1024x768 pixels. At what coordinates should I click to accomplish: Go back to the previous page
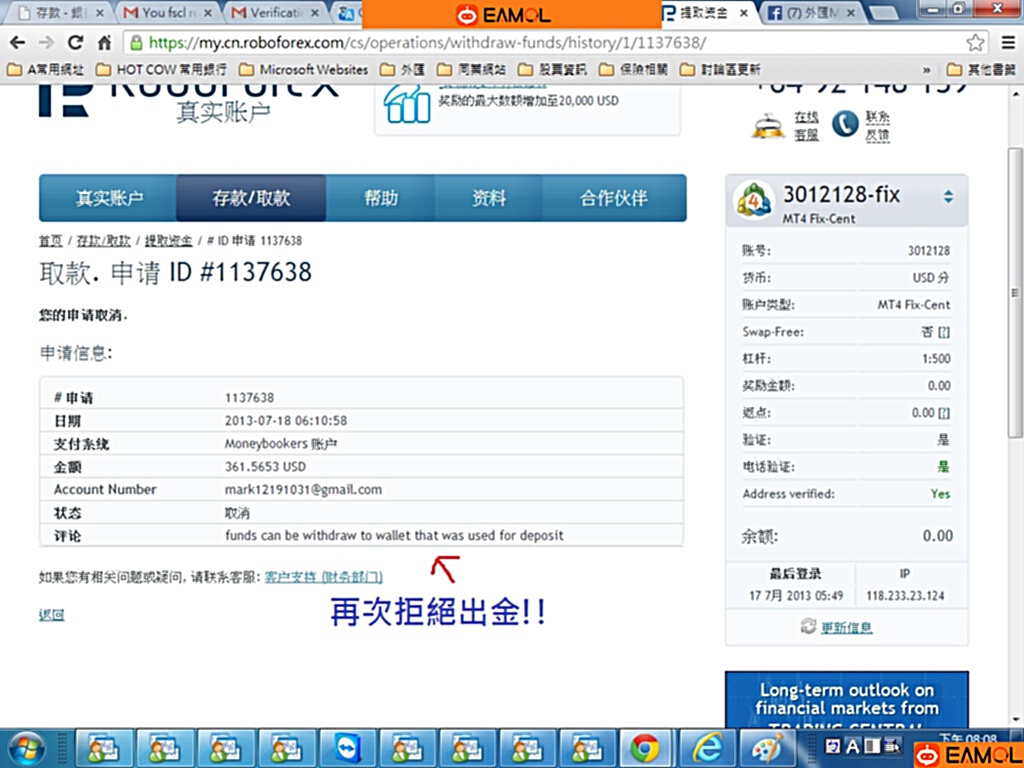18,43
